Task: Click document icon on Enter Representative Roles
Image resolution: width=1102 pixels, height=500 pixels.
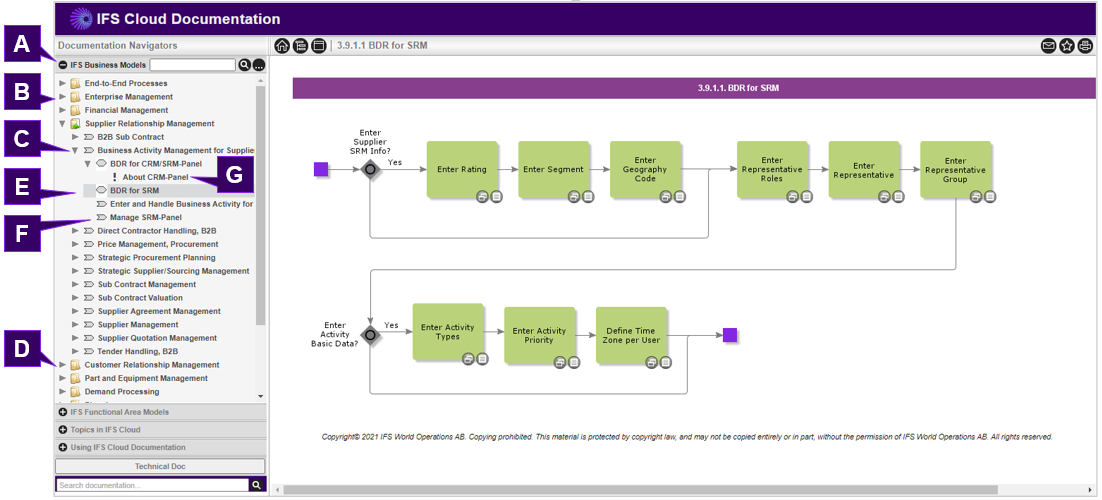Action: 805,197
